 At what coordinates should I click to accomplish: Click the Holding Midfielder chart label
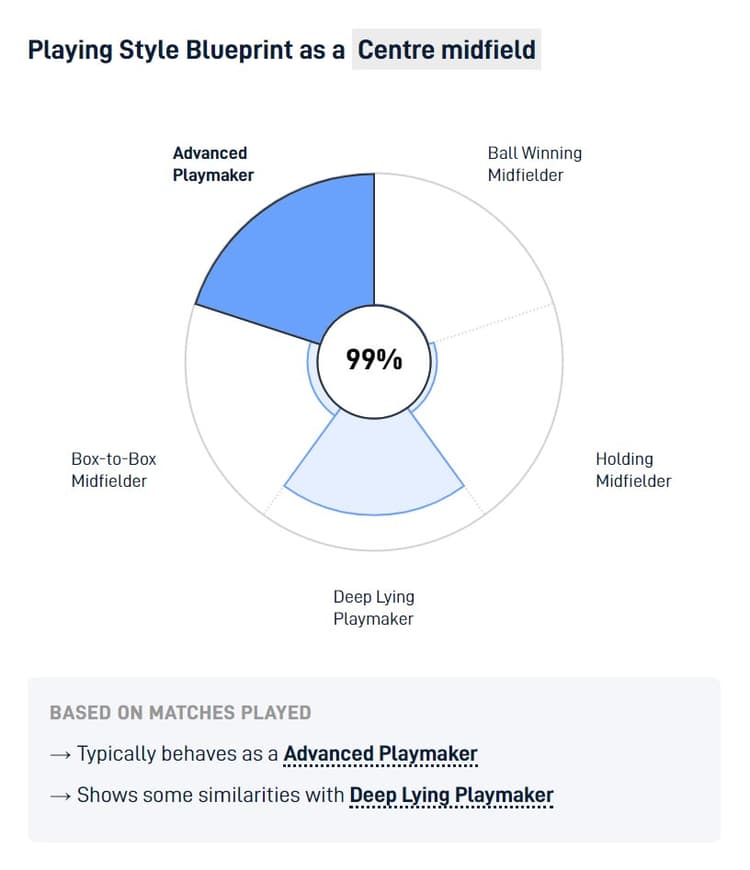tap(633, 470)
